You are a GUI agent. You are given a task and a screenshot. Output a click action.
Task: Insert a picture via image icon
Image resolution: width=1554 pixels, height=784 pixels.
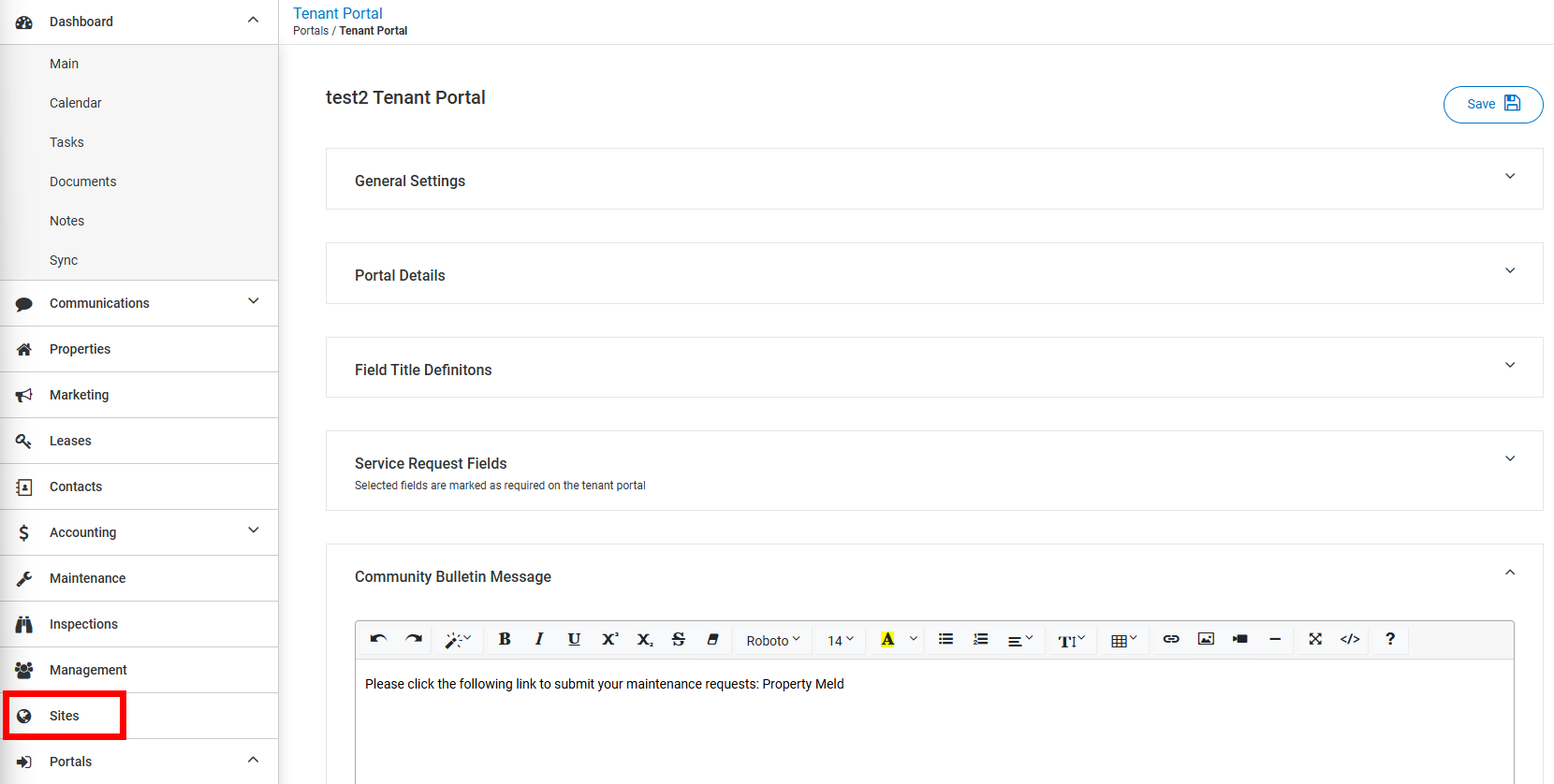(1206, 639)
